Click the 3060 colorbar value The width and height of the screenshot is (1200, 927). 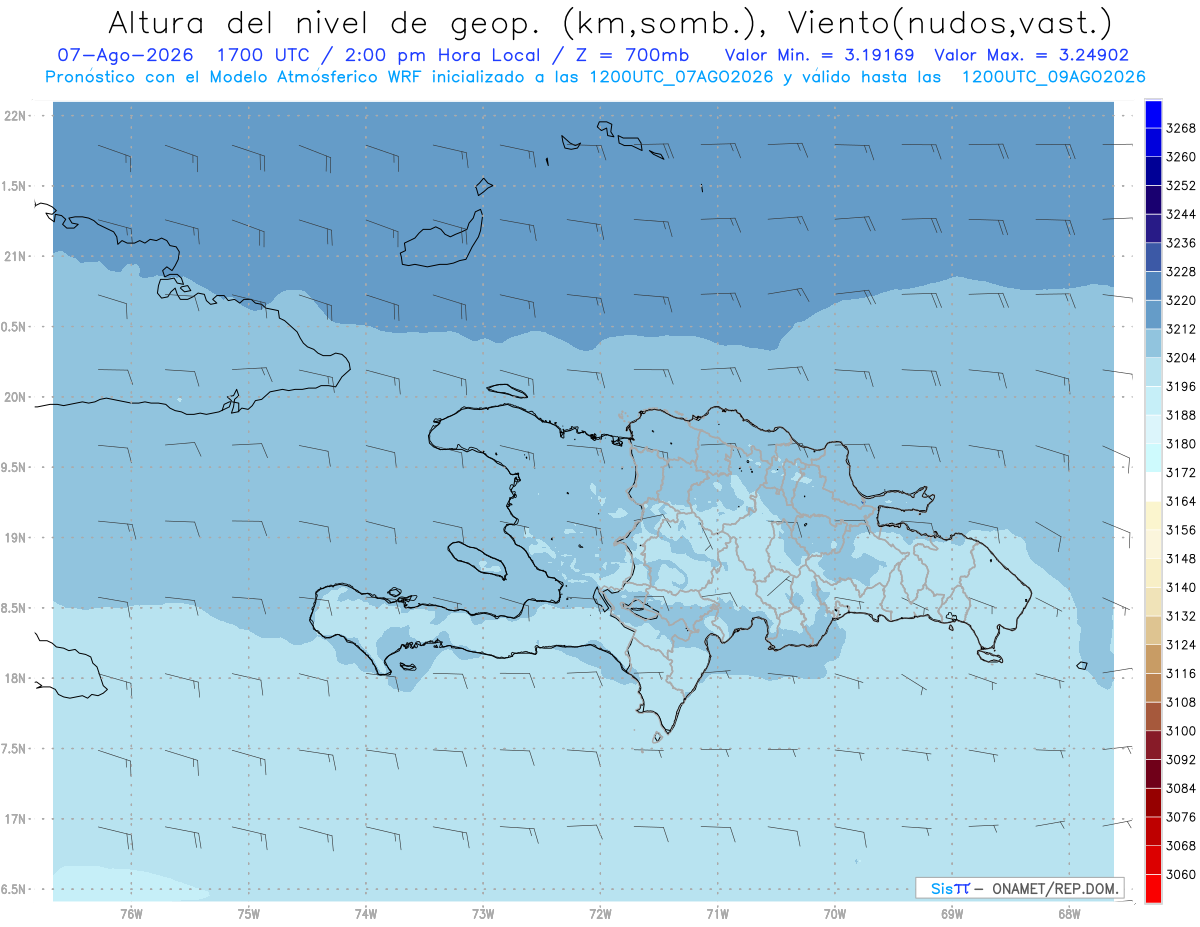pyautogui.click(x=1181, y=874)
